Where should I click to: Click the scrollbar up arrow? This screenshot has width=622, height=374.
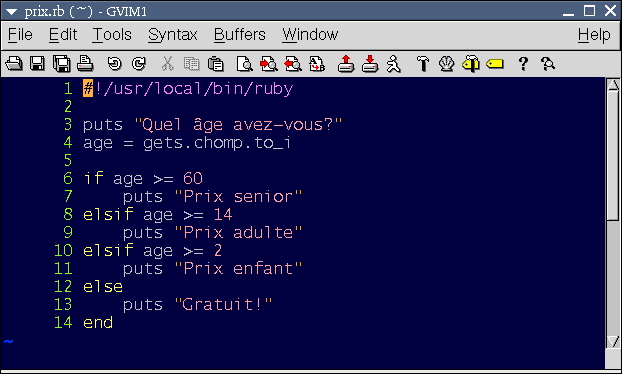pos(613,85)
